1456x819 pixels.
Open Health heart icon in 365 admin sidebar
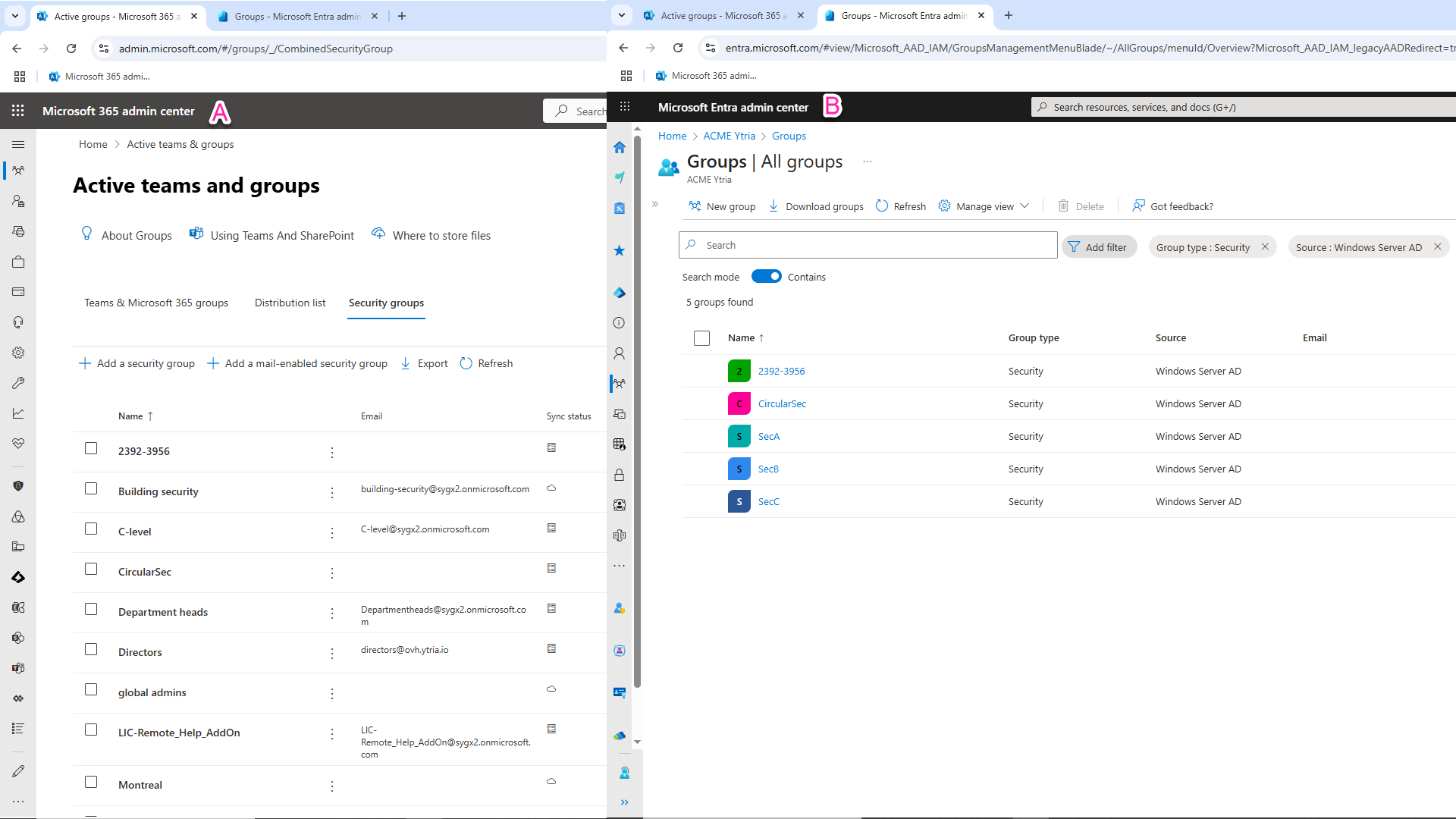coord(18,444)
